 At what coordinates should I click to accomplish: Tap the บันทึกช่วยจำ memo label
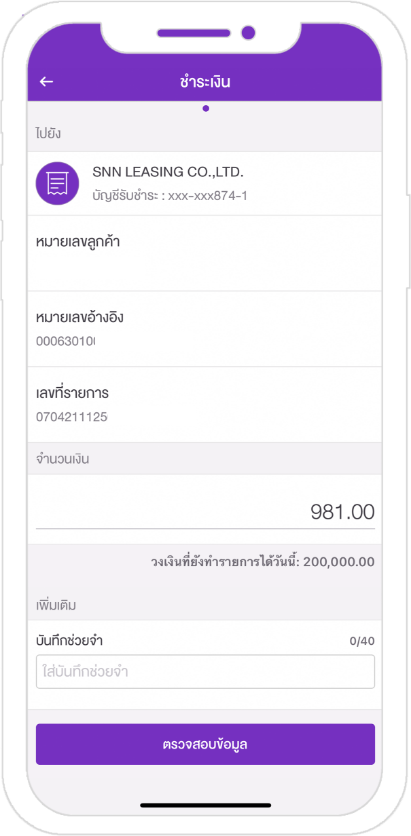coord(69,641)
